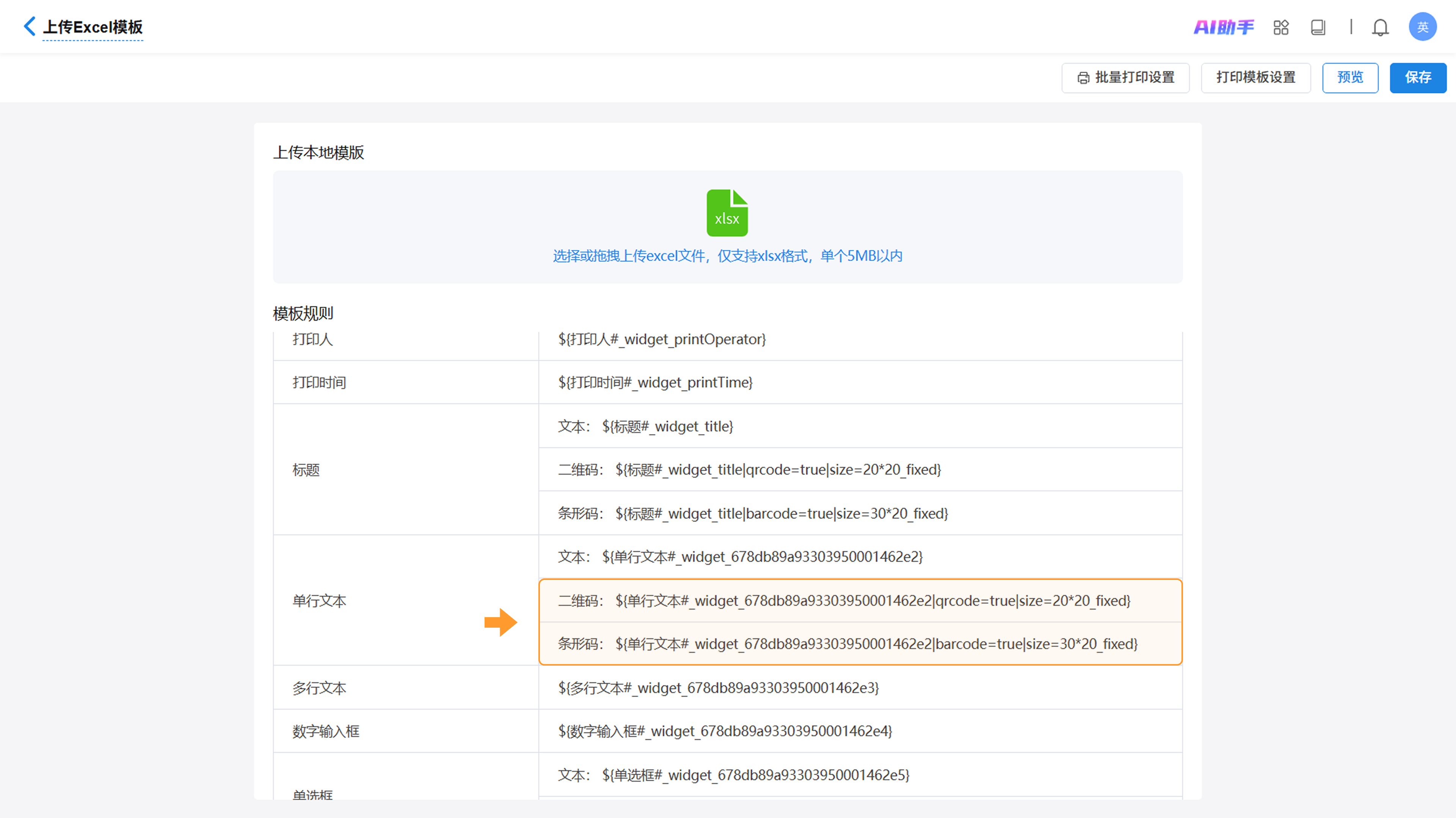Click the green xlsx file icon
The width and height of the screenshot is (1456, 818).
point(727,213)
